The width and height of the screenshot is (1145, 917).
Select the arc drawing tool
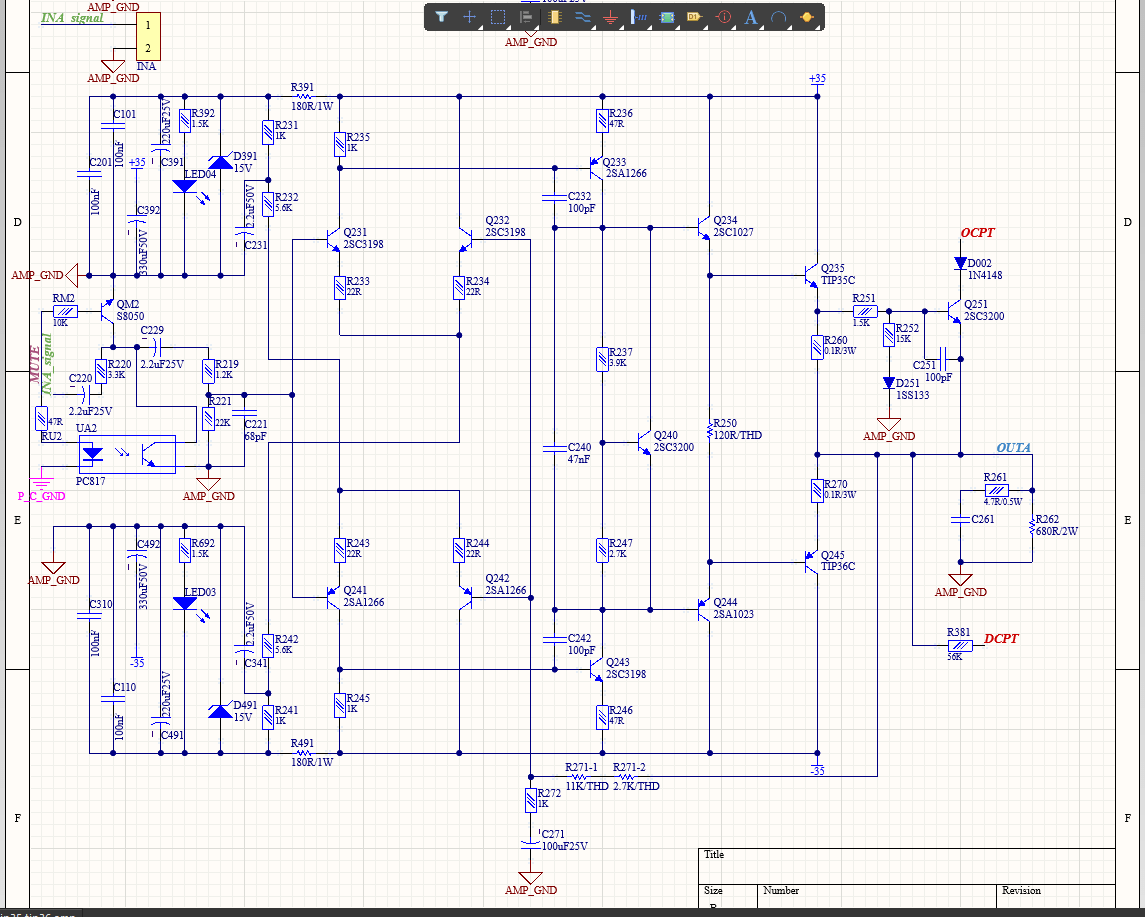point(778,17)
